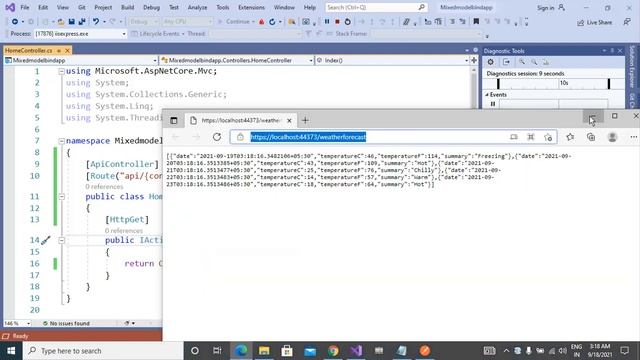This screenshot has width=640, height=360.
Task: Open the Analyze menu
Action: (x=197, y=7)
